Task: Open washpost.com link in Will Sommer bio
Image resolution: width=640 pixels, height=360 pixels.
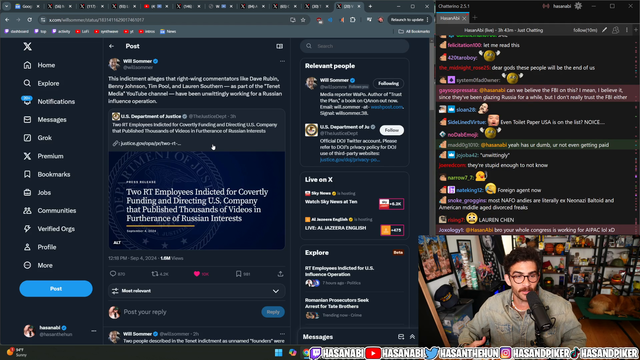Action: point(387,107)
